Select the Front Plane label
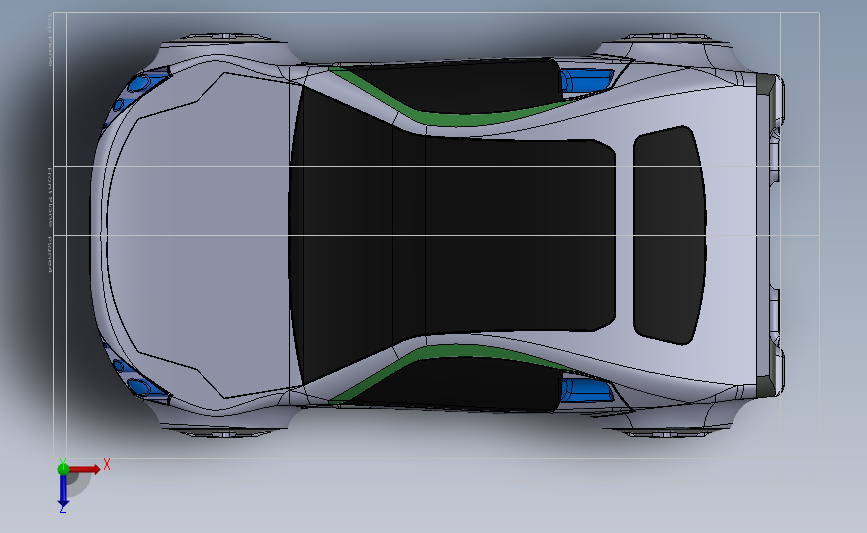 tap(49, 197)
